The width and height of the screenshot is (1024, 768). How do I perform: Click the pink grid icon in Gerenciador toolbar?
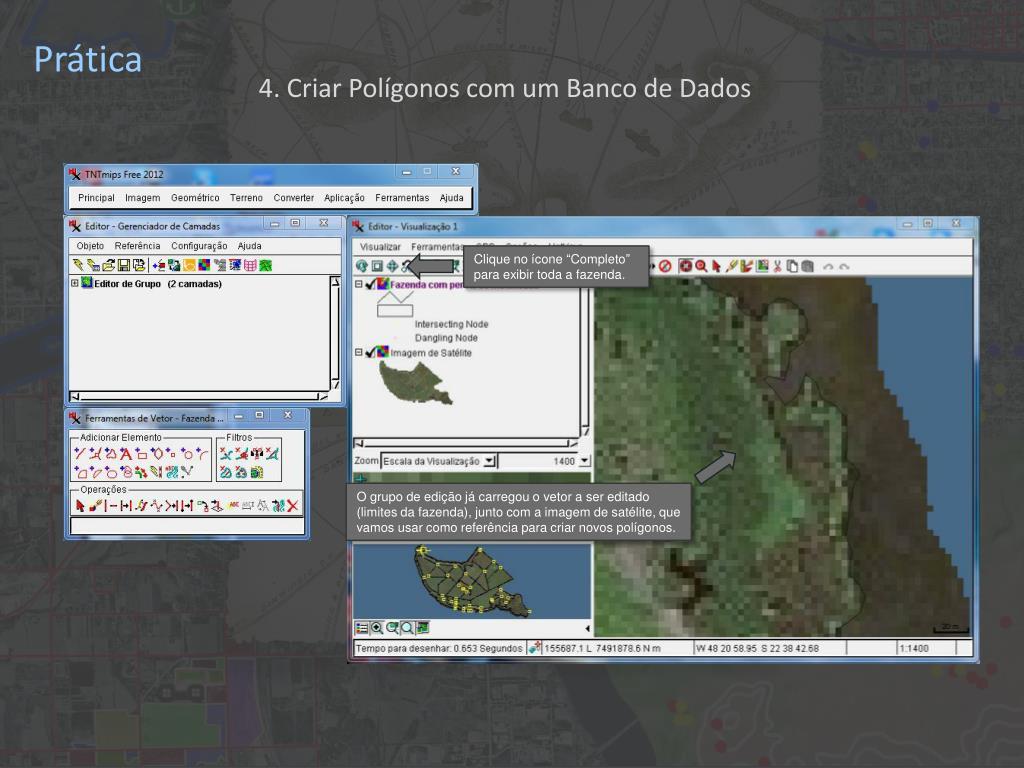(250, 265)
